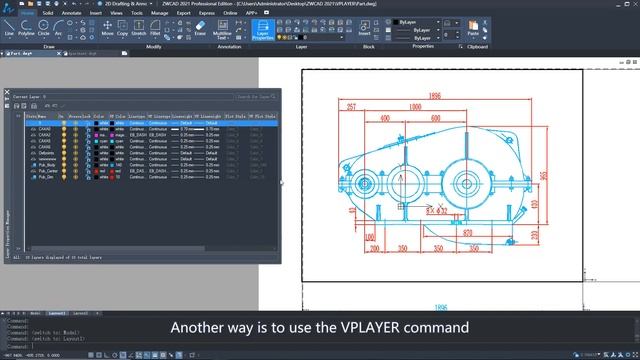Toggle Lock for layer CAXA3
Image resolution: width=640 pixels, height=360 pixels.
(x=88, y=141)
